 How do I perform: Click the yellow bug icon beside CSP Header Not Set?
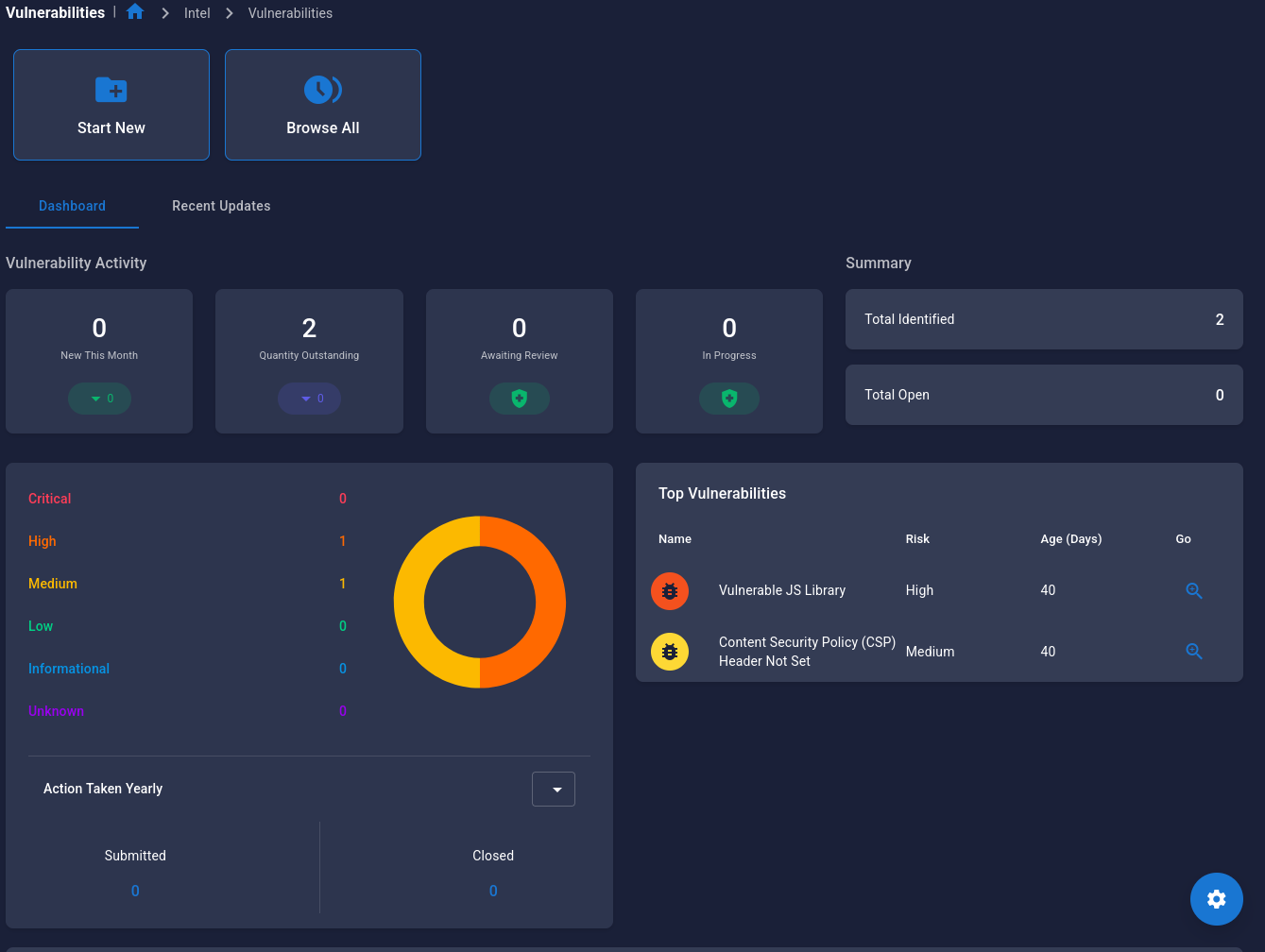[x=670, y=651]
